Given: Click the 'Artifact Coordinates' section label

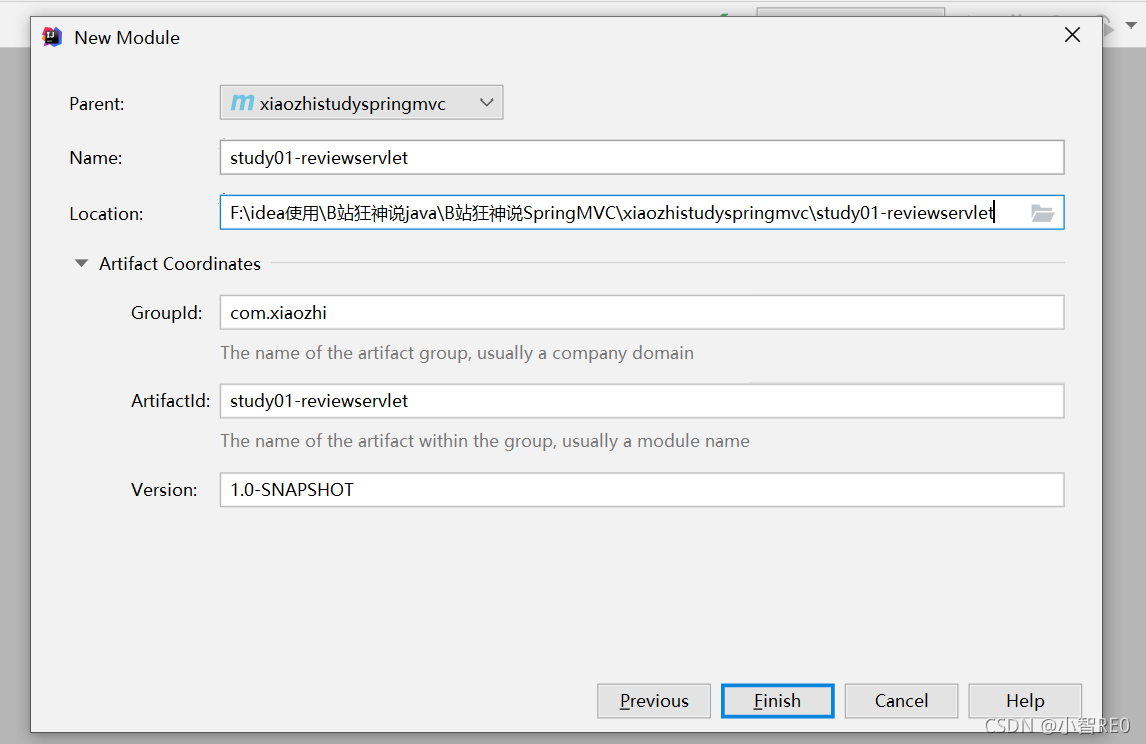Looking at the screenshot, I should [x=180, y=264].
